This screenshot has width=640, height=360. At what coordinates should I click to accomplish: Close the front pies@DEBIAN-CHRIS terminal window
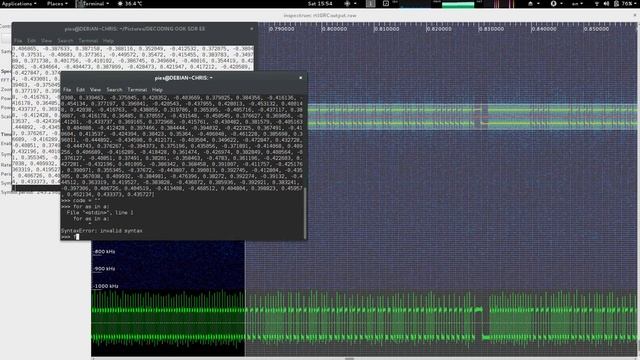point(301,78)
